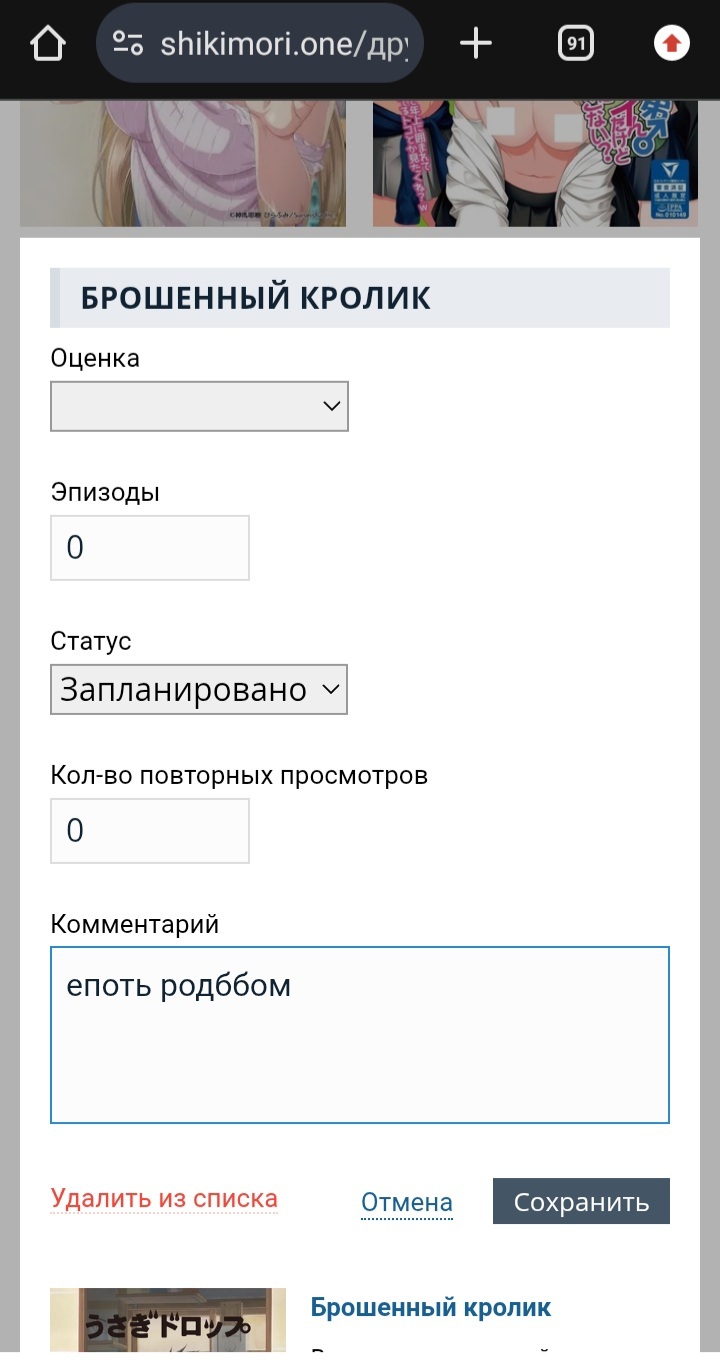
Task: Open the top right anime cover image
Action: [x=535, y=164]
